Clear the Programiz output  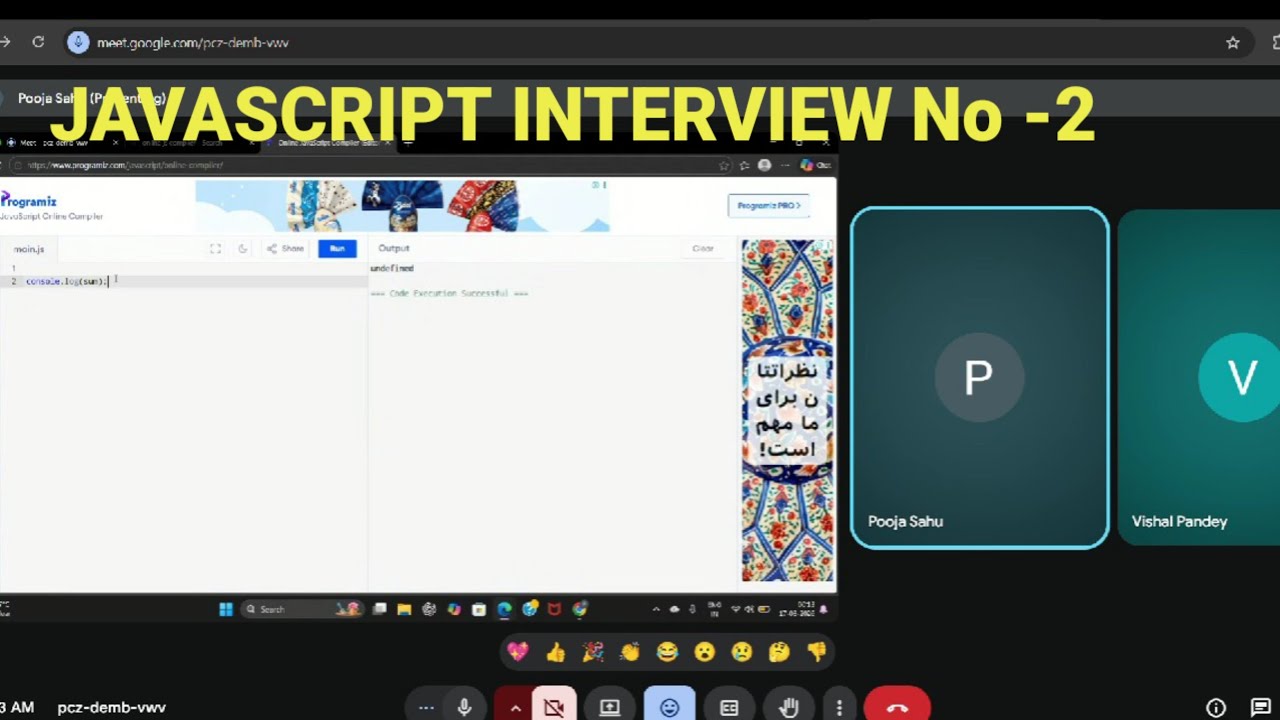pos(703,248)
